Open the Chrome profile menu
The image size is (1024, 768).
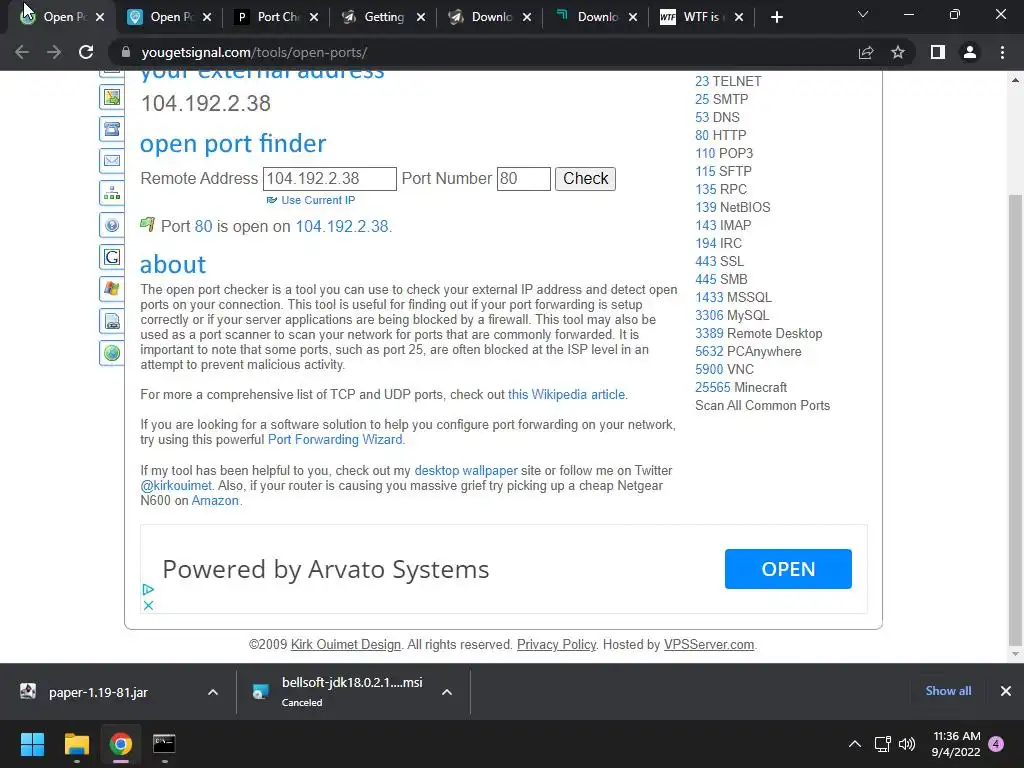[970, 52]
